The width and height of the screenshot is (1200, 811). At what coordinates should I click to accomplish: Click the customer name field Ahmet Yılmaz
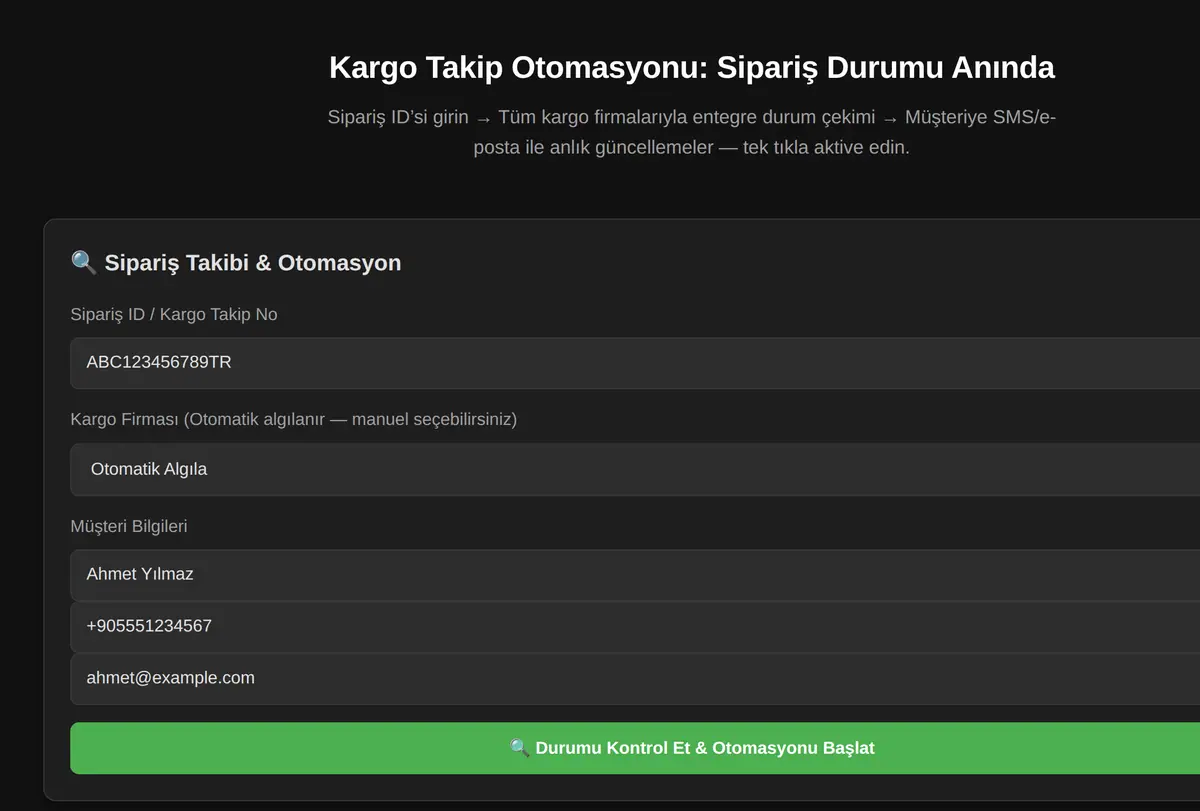click(635, 575)
